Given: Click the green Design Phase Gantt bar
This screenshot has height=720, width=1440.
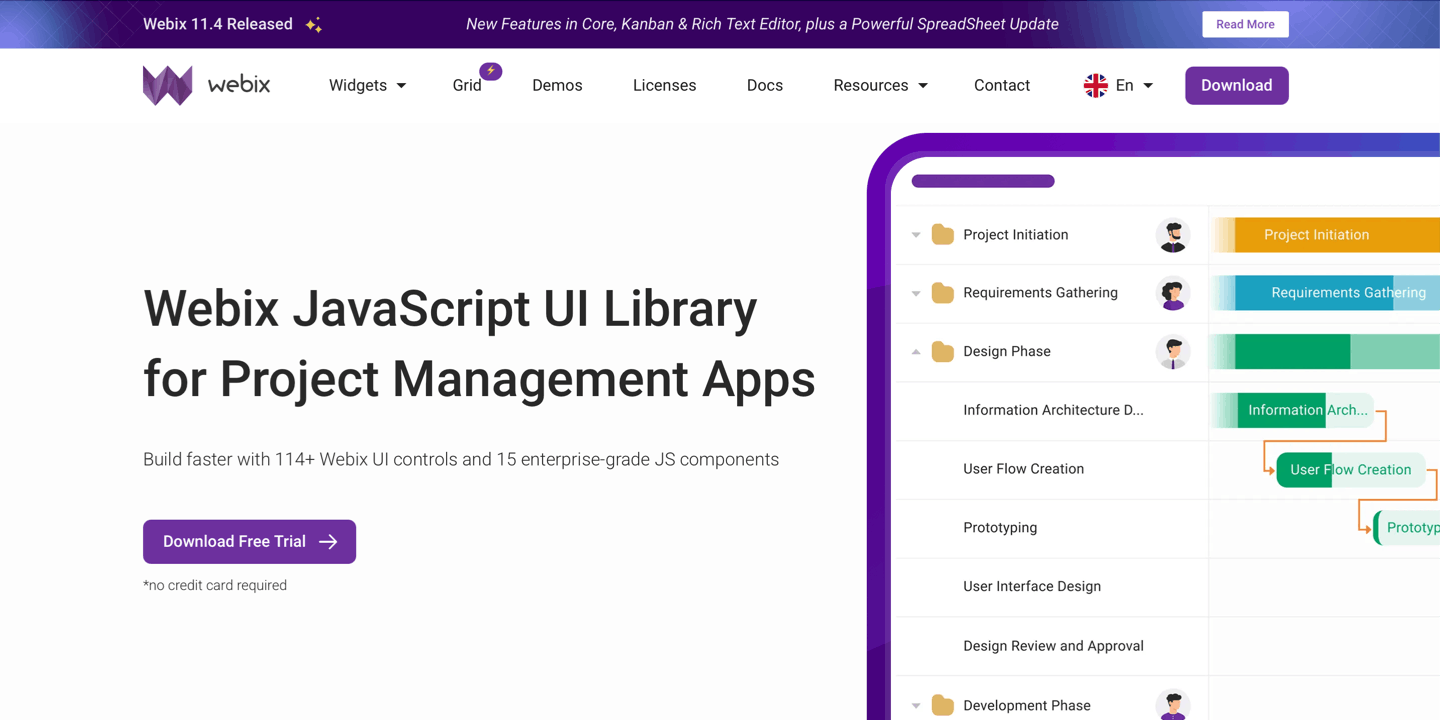Looking at the screenshot, I should pos(1327,352).
